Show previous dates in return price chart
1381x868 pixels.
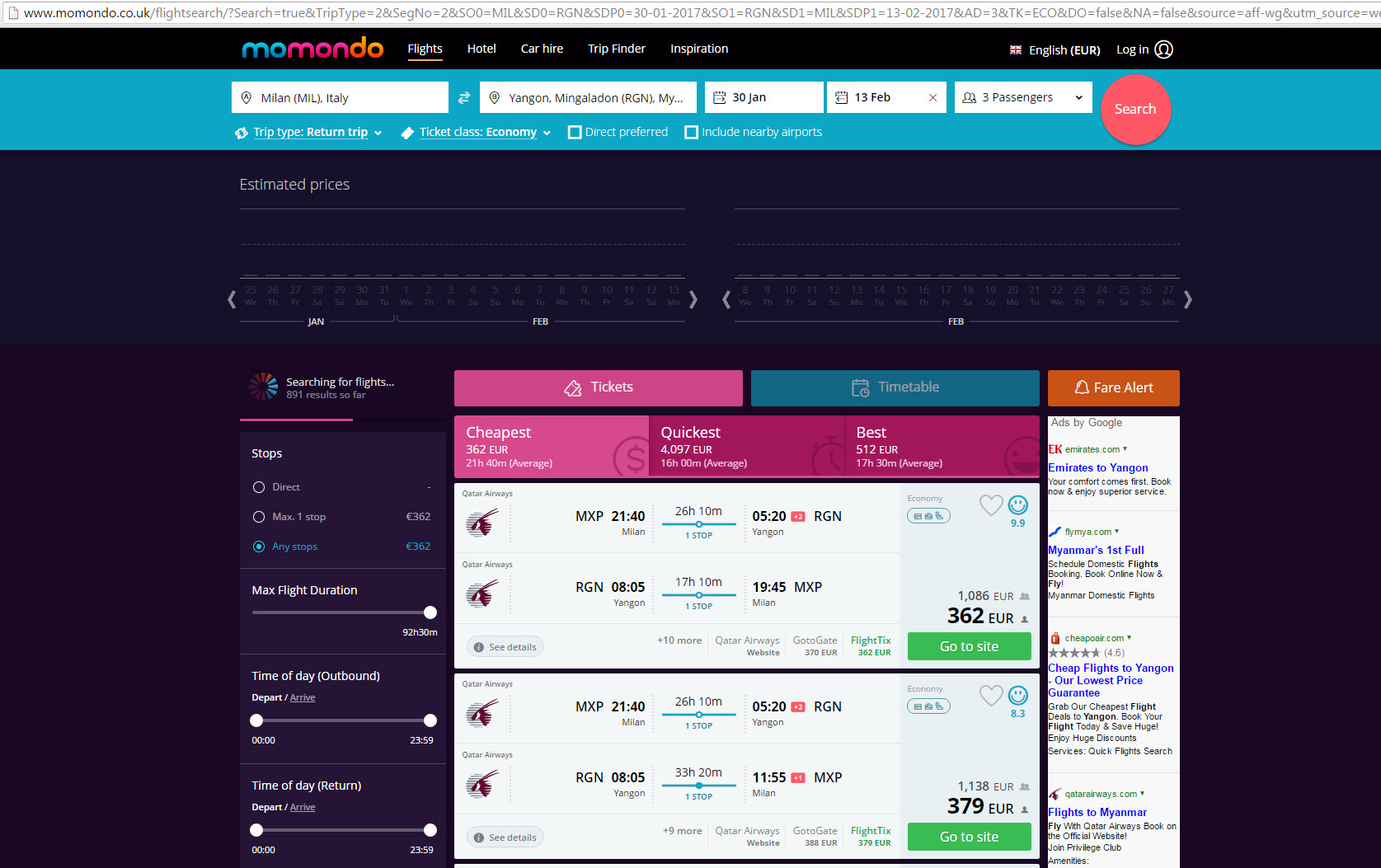tap(726, 299)
